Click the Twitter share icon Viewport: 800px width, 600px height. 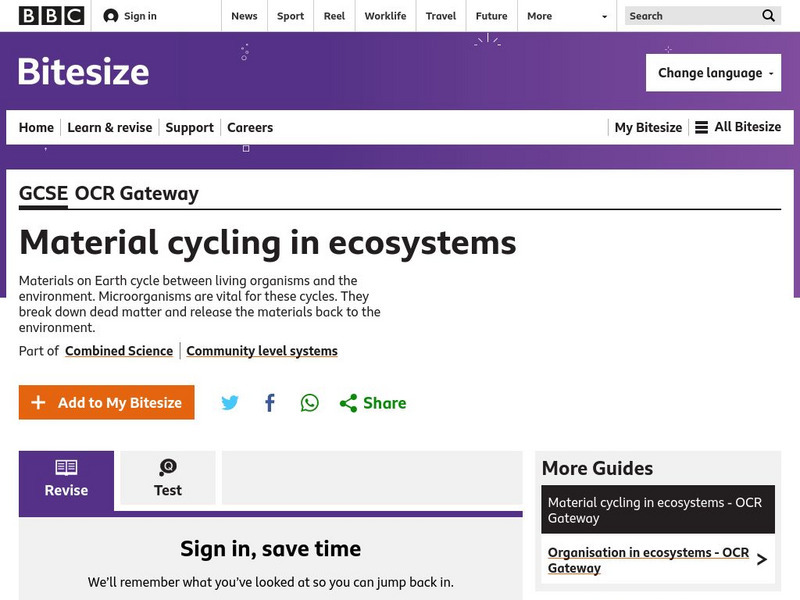click(x=231, y=402)
